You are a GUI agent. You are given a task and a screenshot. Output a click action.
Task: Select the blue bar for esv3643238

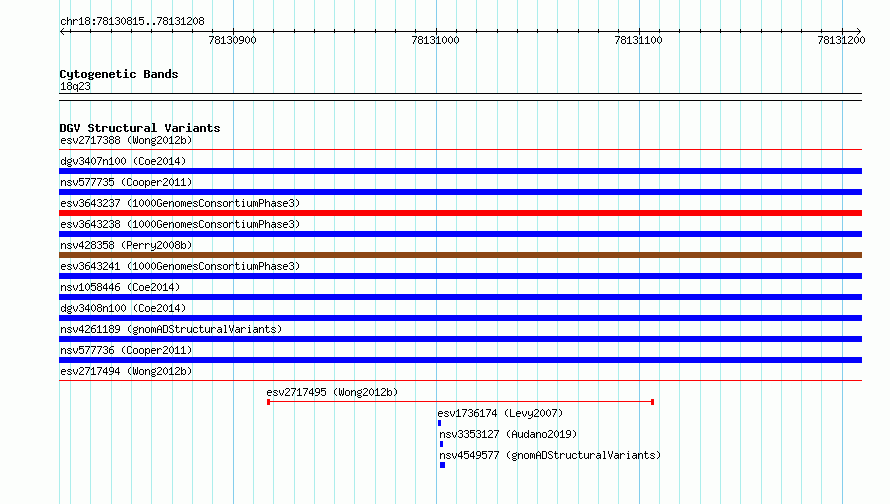point(460,234)
